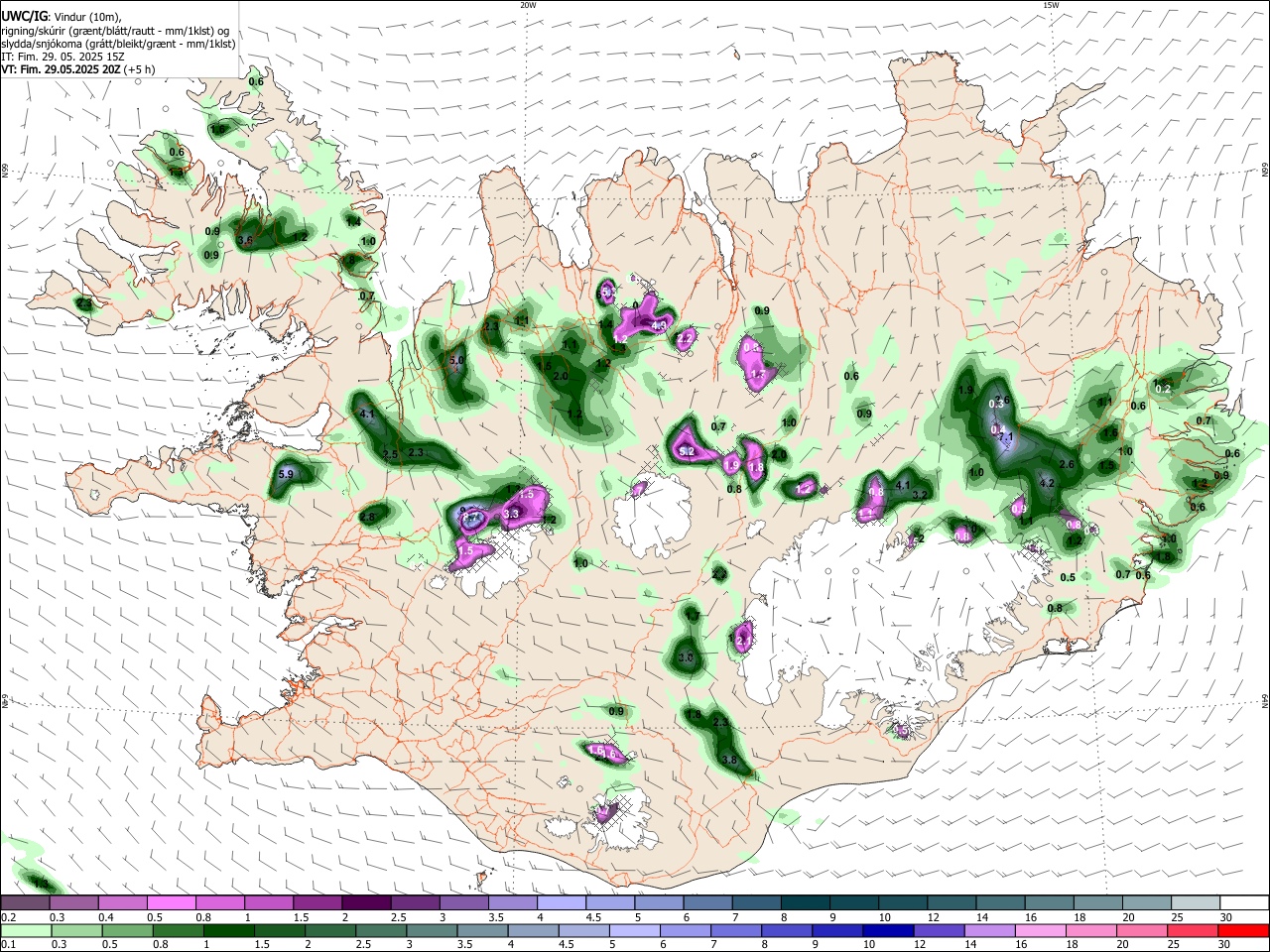The image size is (1270, 952).
Task: Click the pale grey snow swatch between 25 and 30
Action: [1194, 903]
